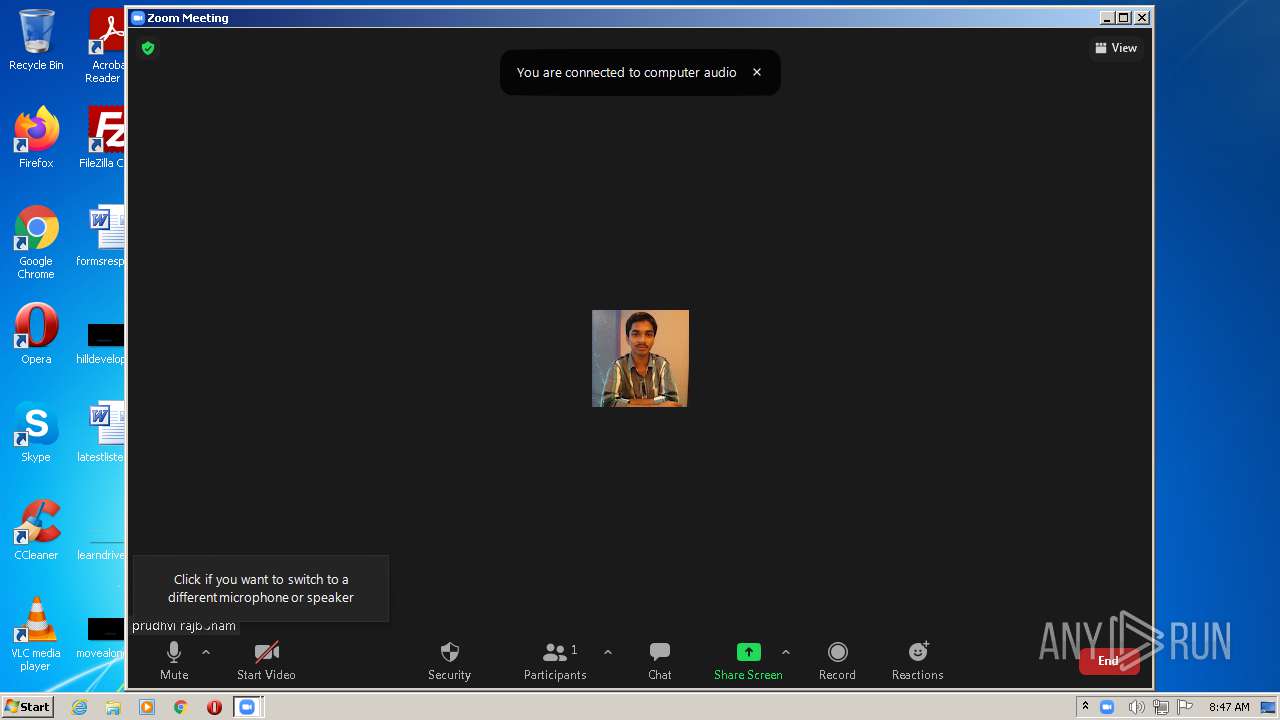Start recording with the Record button
Image resolution: width=1280 pixels, height=720 pixels.
(x=837, y=661)
